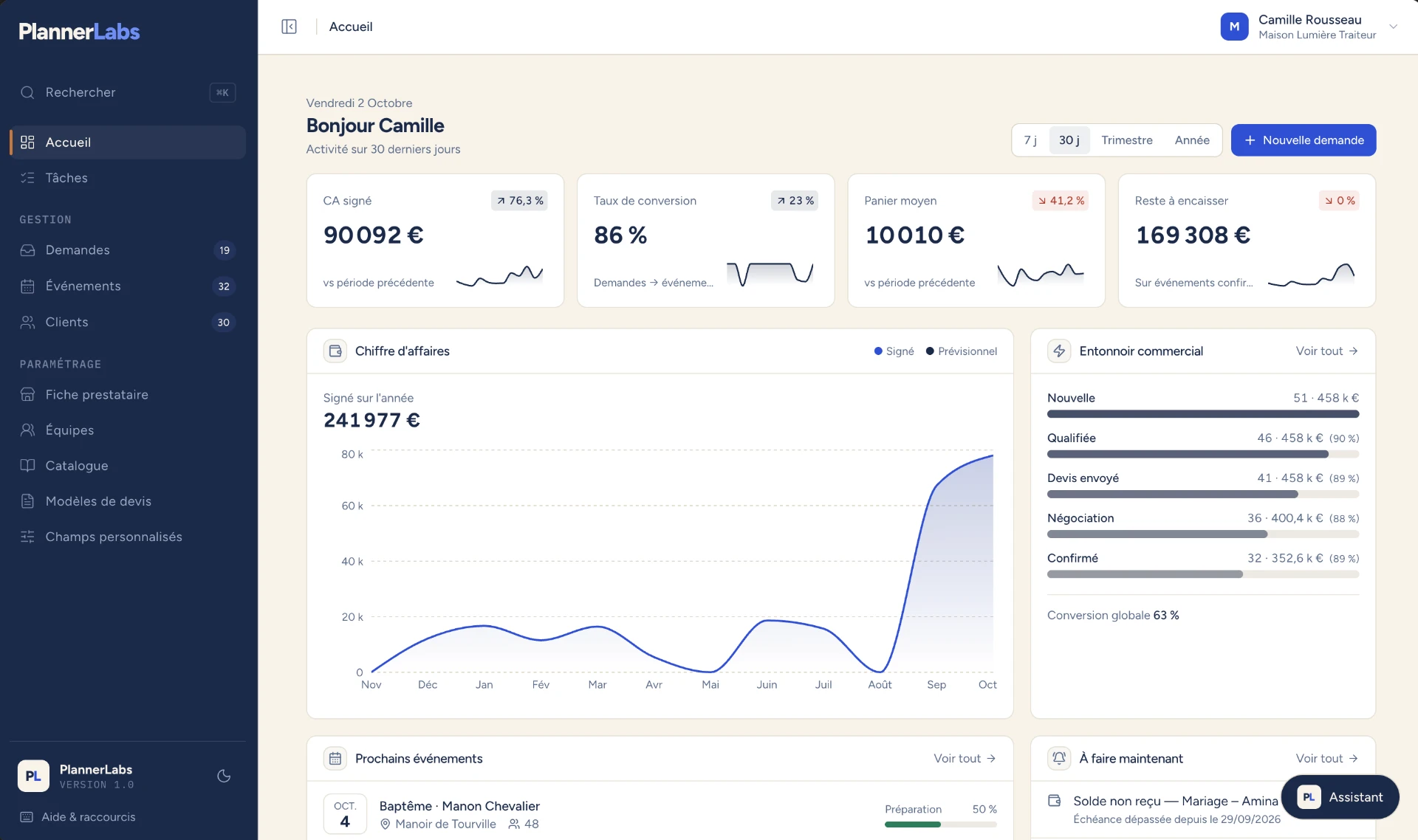Click the PlannerLabs PL logo badge in the sidebar footer

[33, 776]
